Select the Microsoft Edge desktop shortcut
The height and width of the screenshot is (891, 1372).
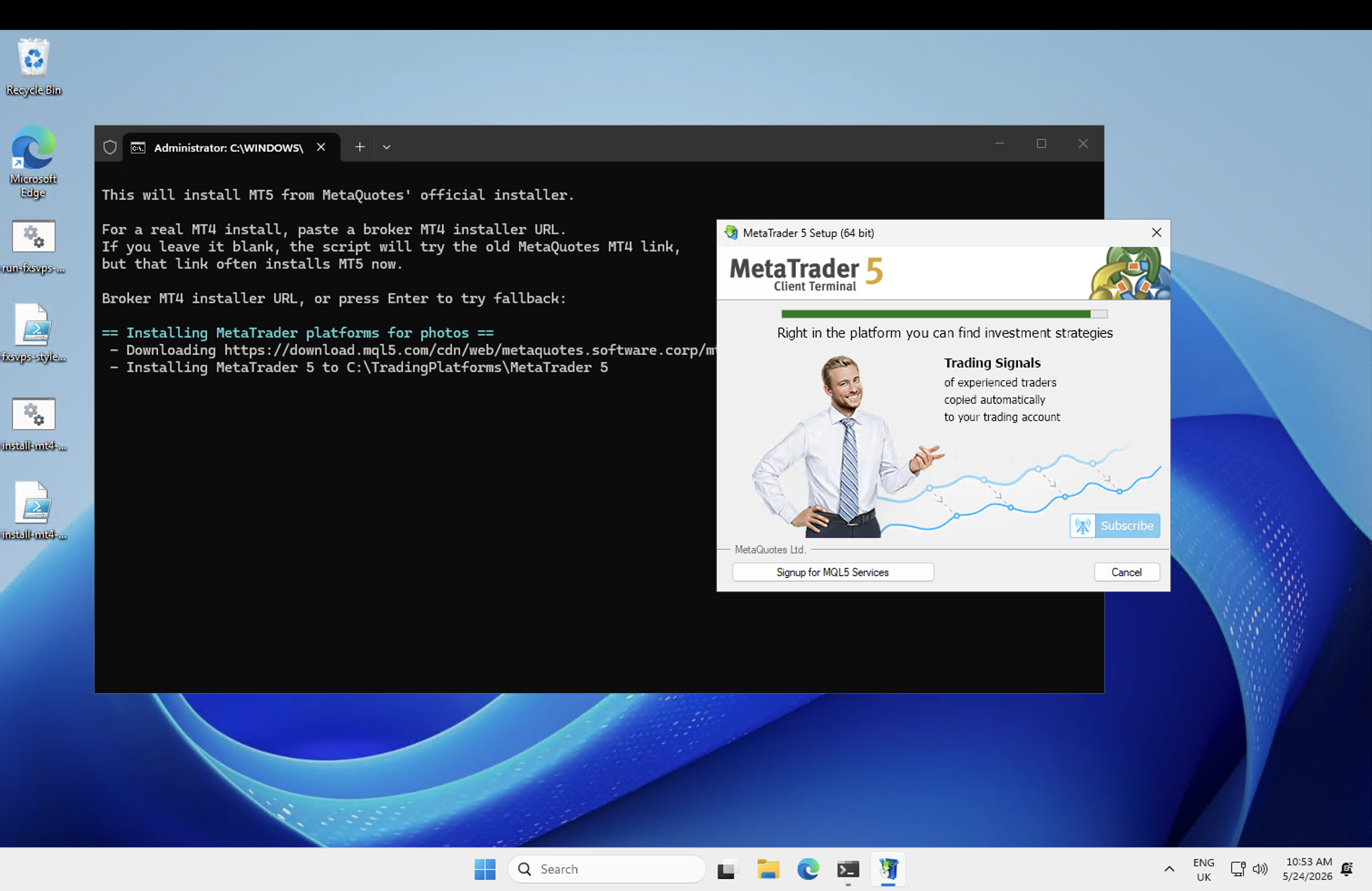pyautogui.click(x=34, y=162)
